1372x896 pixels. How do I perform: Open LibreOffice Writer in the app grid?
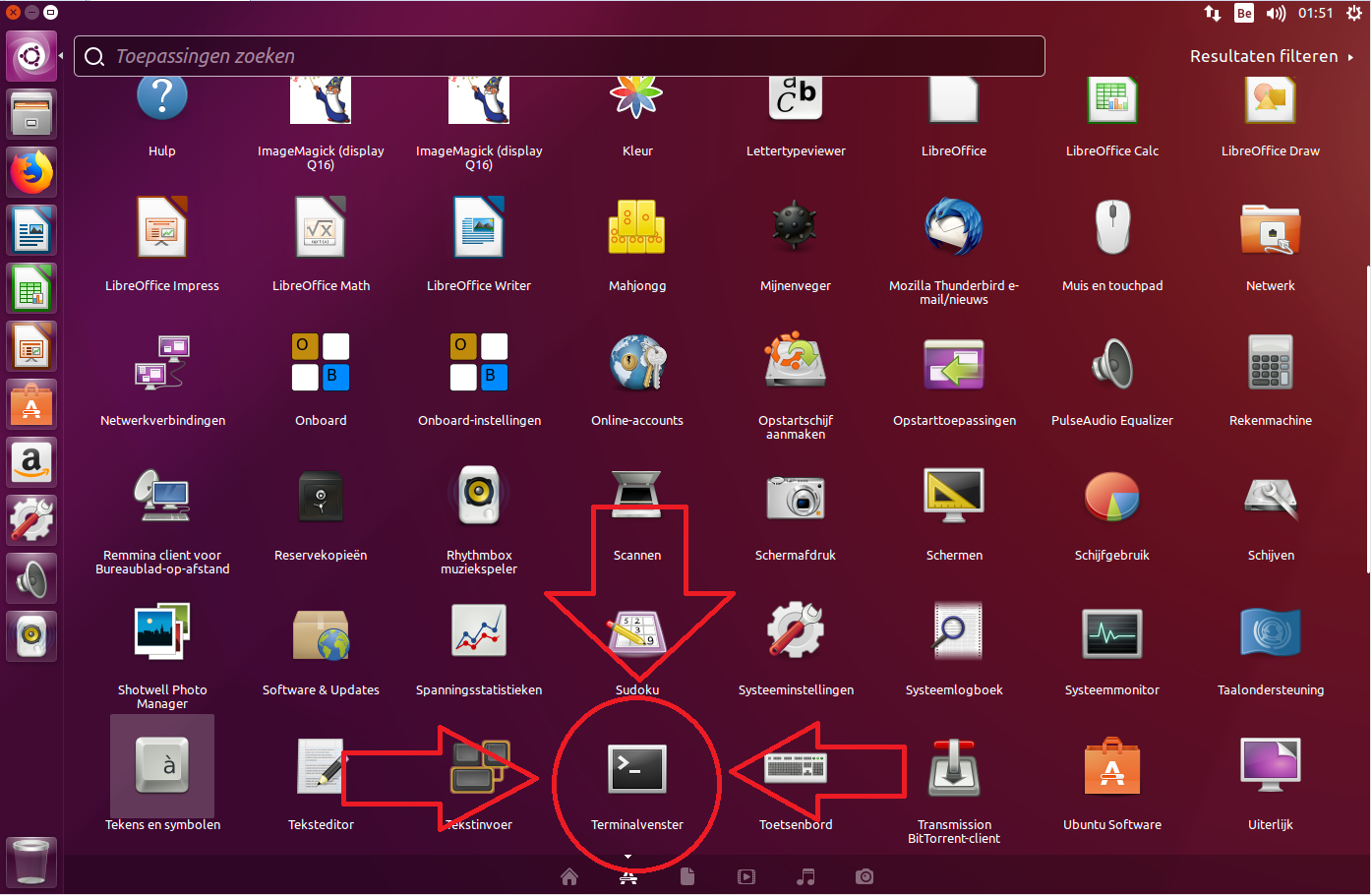(x=479, y=227)
